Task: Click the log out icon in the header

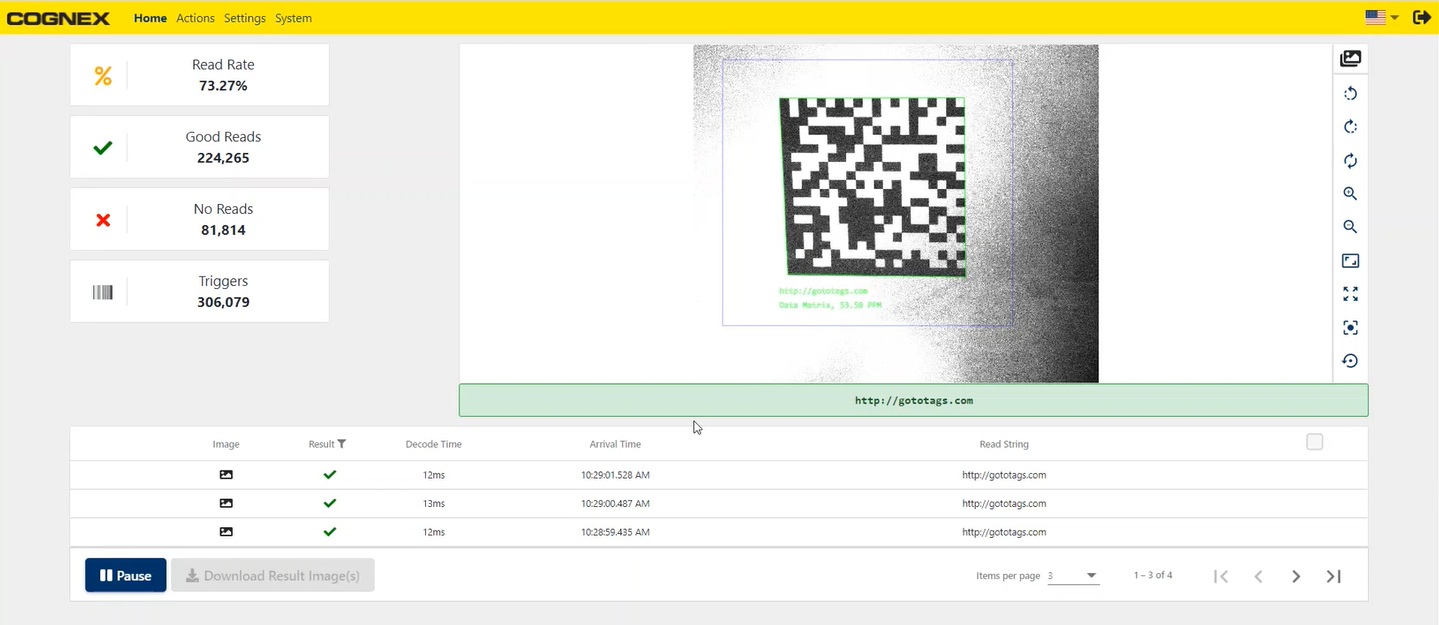Action: click(1420, 17)
